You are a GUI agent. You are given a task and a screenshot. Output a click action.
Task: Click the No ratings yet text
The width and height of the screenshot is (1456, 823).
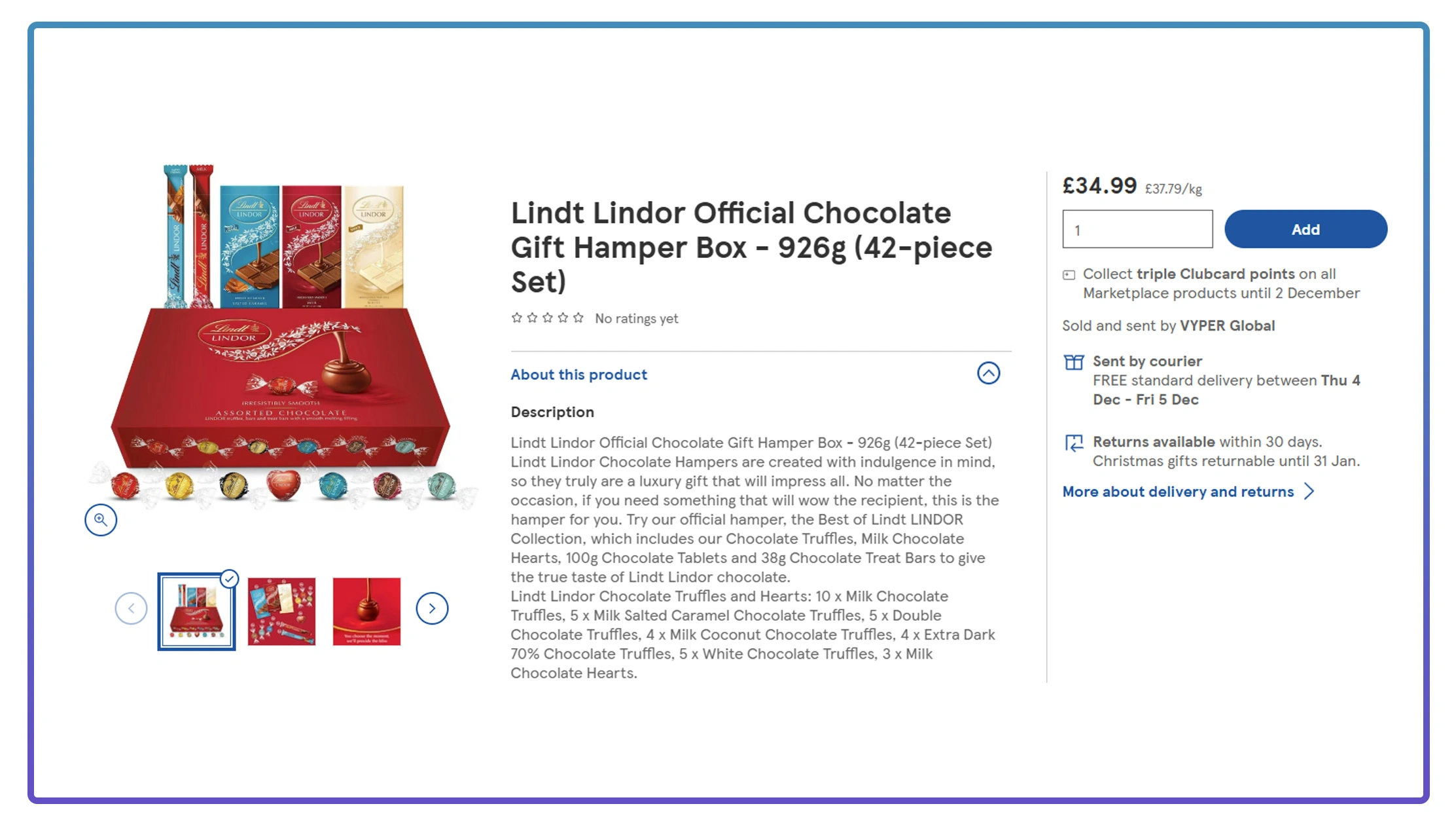(x=636, y=319)
